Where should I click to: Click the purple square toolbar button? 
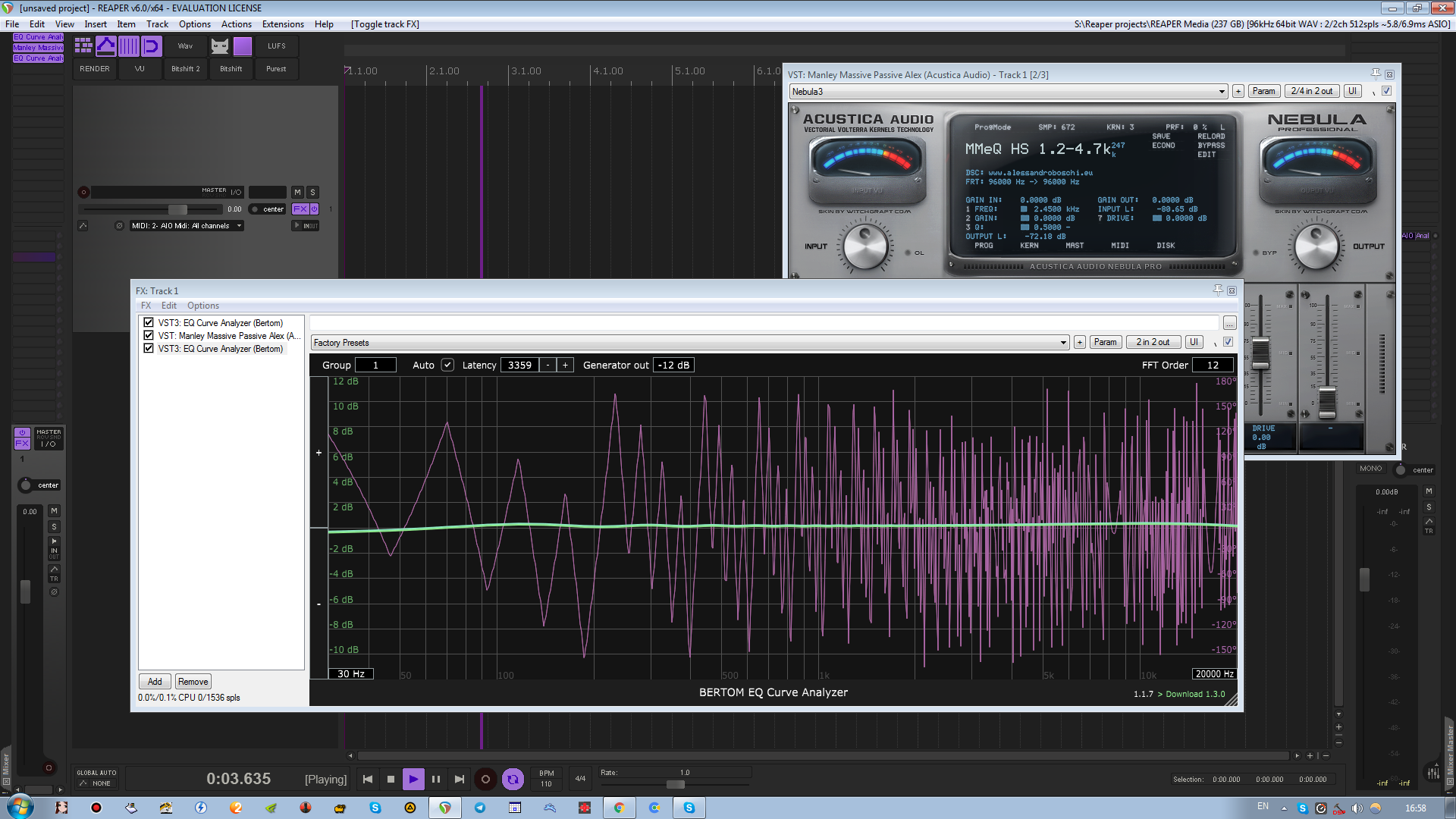point(243,46)
